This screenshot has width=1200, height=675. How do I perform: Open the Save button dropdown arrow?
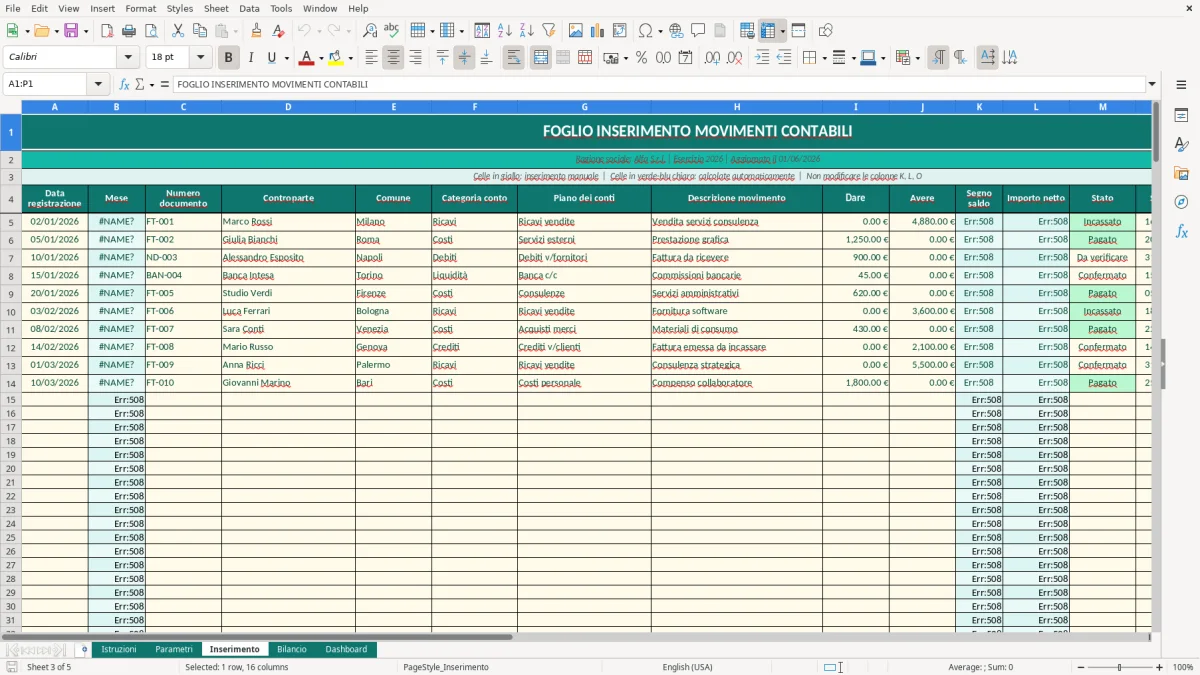[86, 31]
